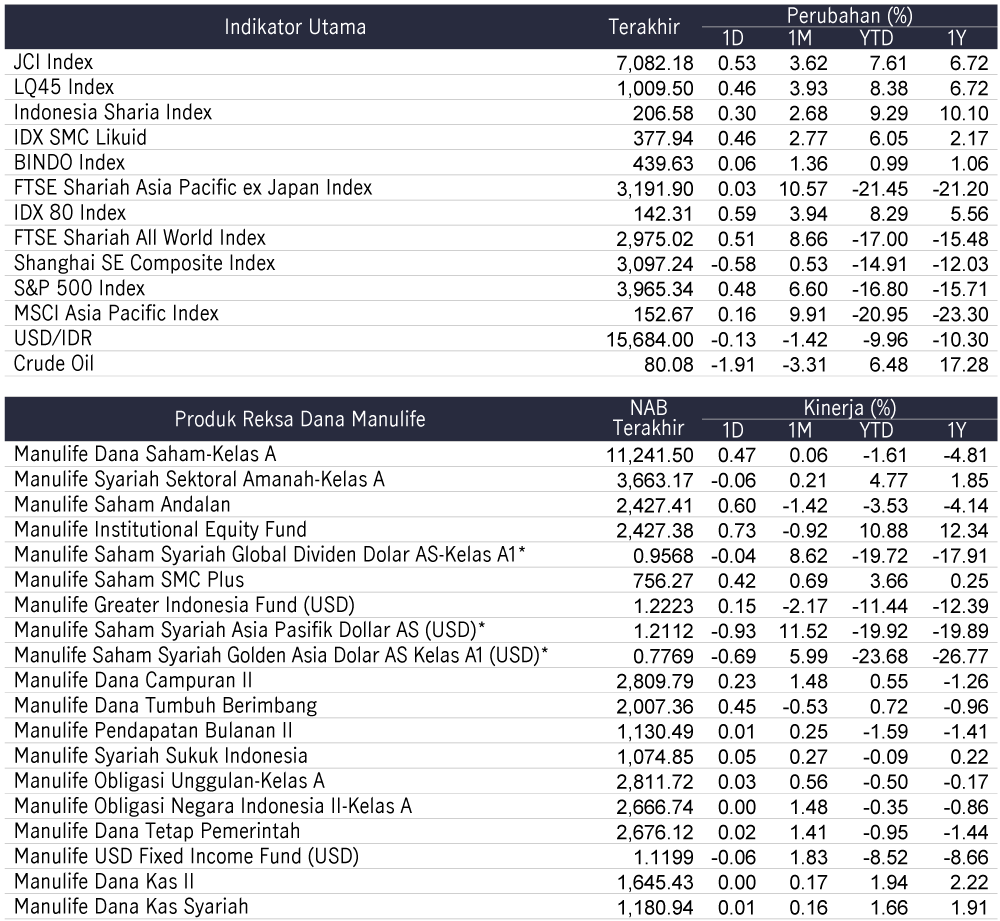Select the 1M value 10.57
This screenshot has width=1000, height=921.
click(803, 189)
